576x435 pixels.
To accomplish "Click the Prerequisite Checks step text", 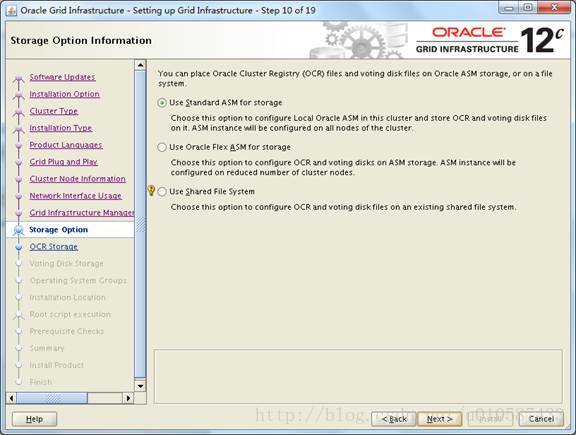I will (x=67, y=331).
